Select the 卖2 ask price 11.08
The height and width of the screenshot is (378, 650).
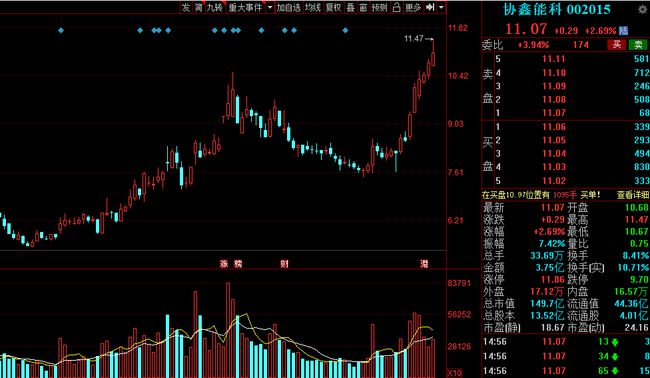pos(554,99)
